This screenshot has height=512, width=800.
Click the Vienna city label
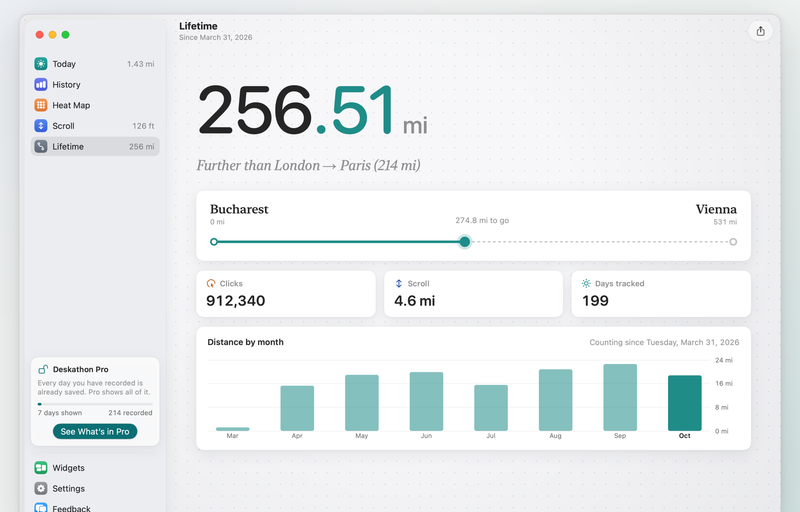tap(716, 209)
